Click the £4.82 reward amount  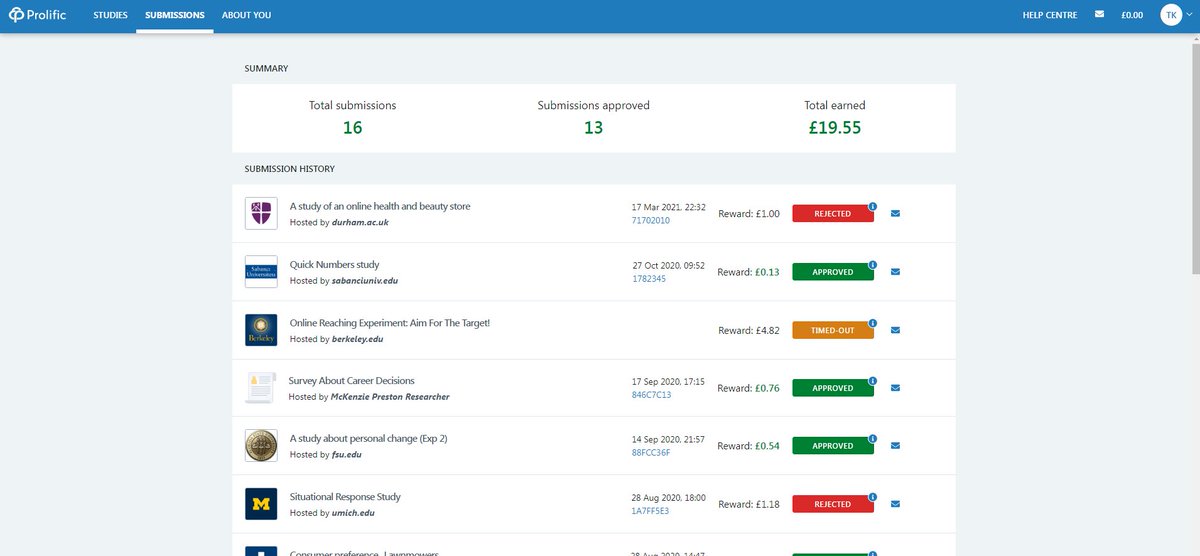(x=767, y=330)
